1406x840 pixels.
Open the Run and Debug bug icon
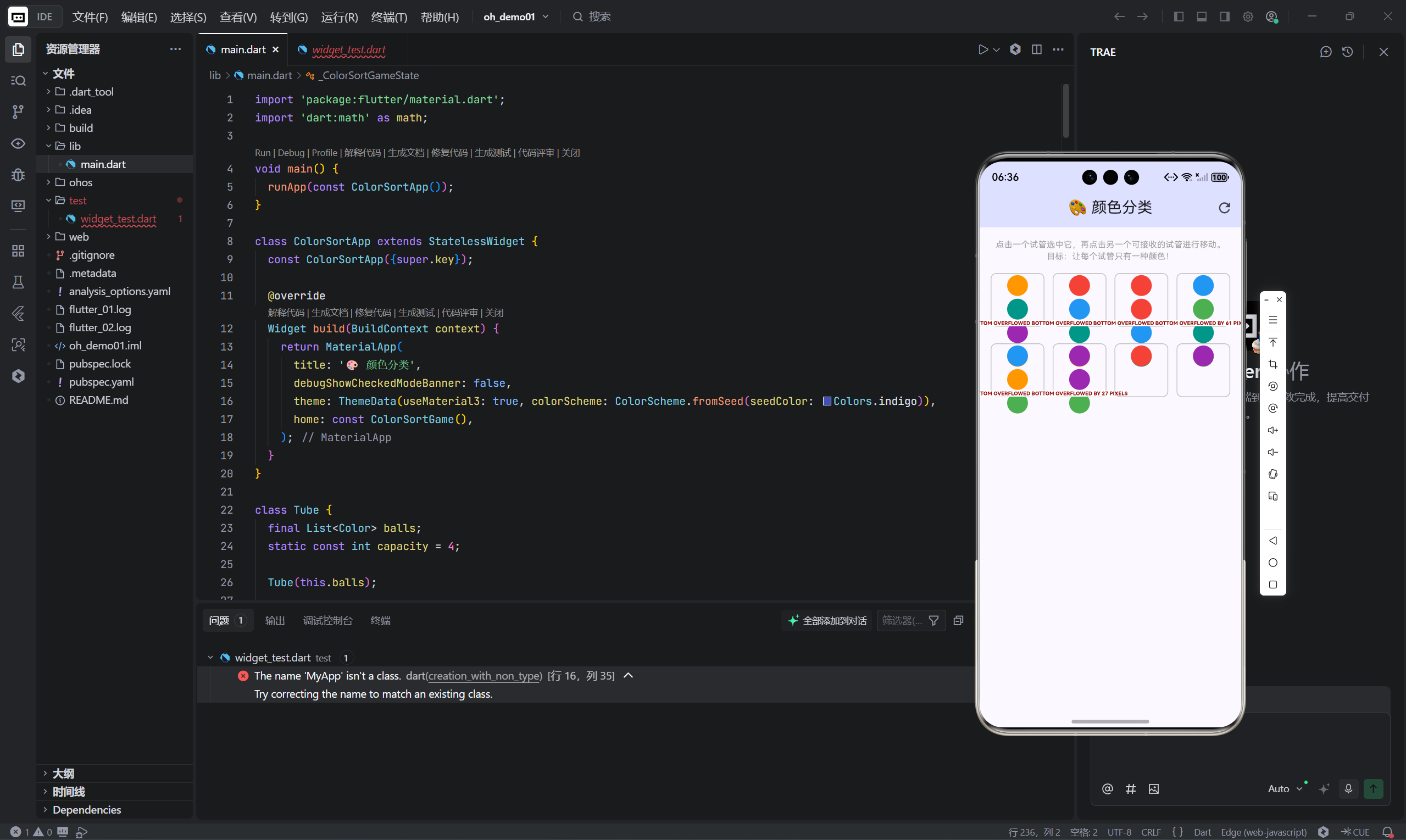18,174
